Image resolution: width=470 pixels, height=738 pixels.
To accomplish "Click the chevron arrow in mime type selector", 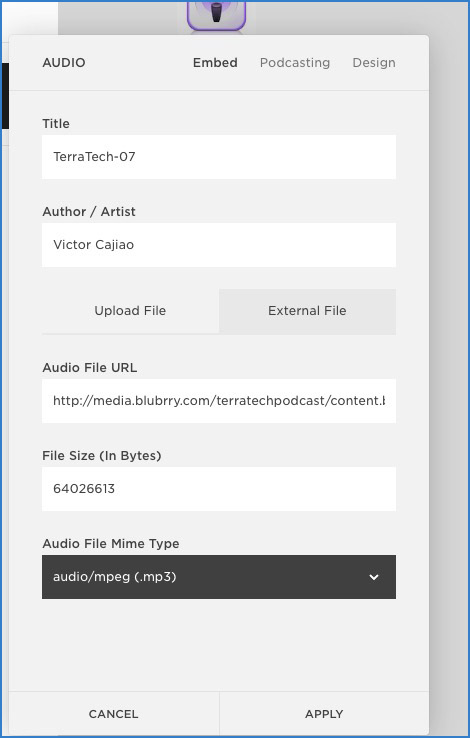I will click(374, 577).
